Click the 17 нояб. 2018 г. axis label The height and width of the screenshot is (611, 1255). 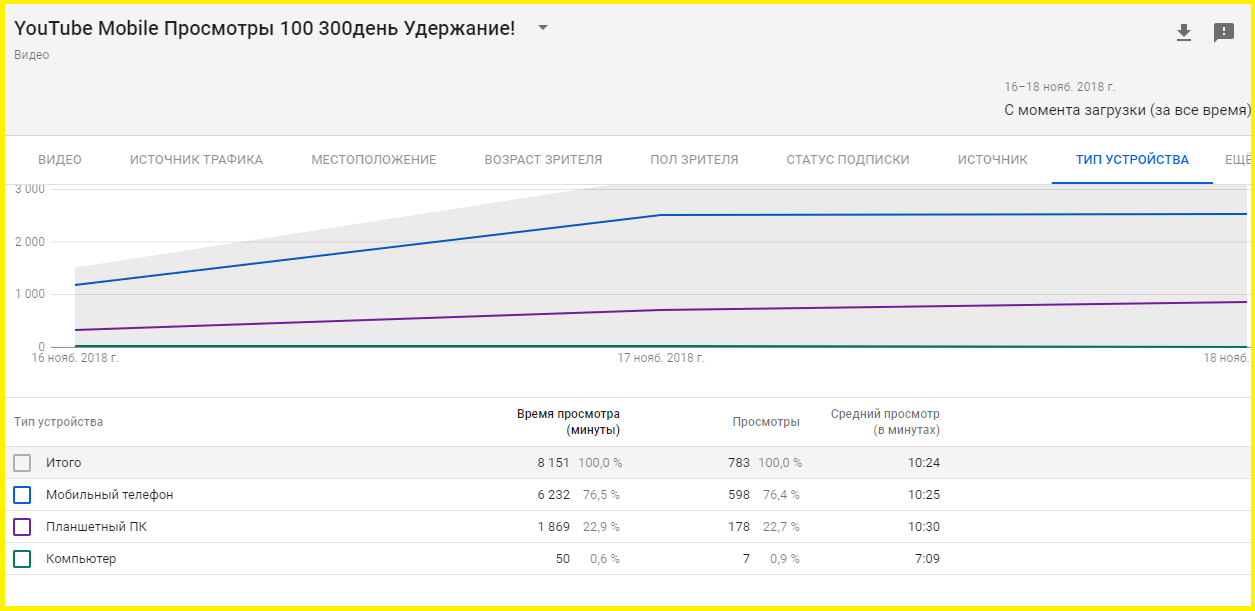click(661, 357)
